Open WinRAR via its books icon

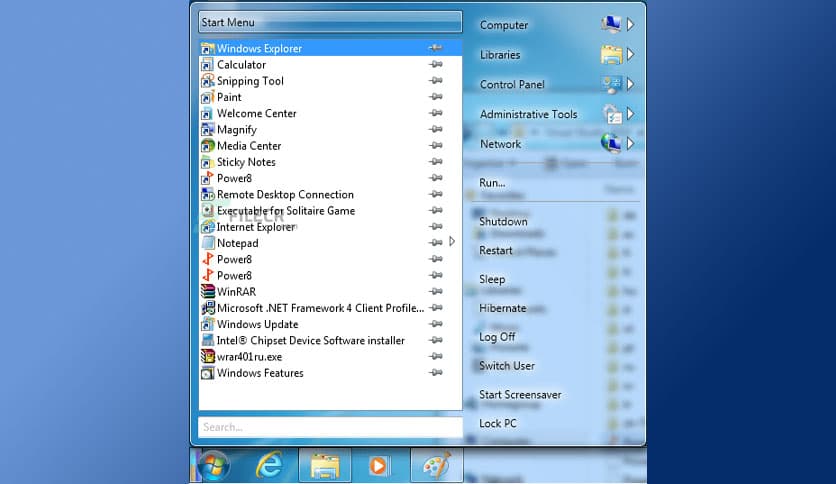click(207, 292)
